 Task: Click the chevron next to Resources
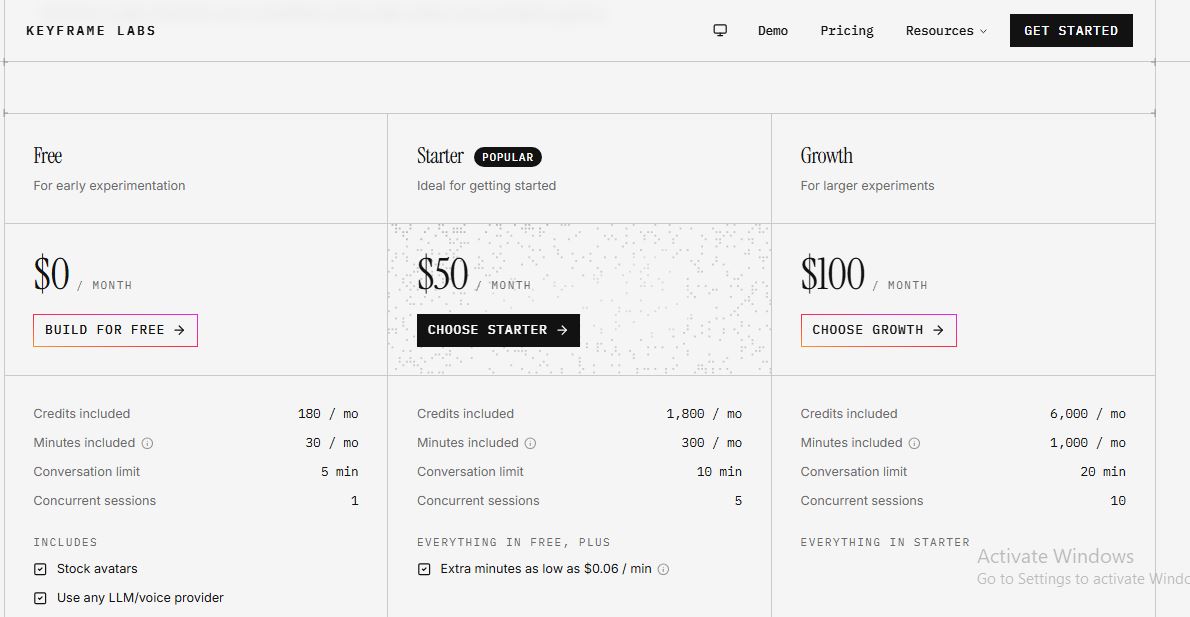984,31
